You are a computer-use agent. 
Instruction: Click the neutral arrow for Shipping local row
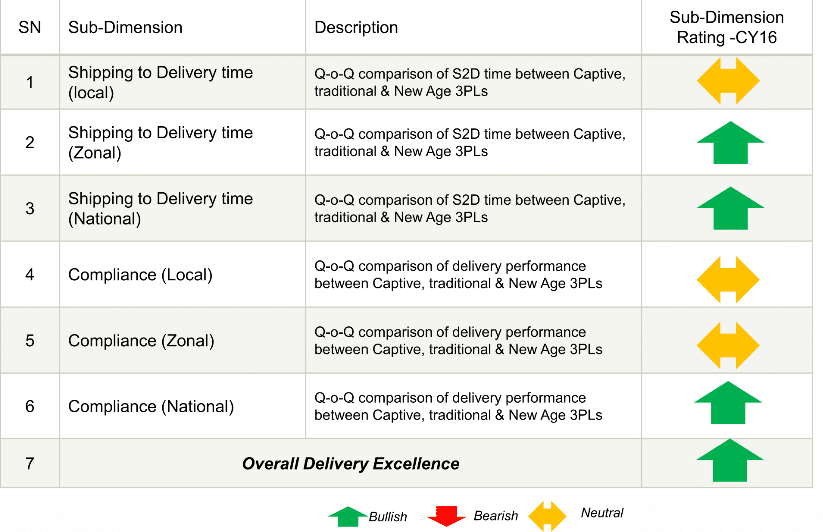point(728,81)
